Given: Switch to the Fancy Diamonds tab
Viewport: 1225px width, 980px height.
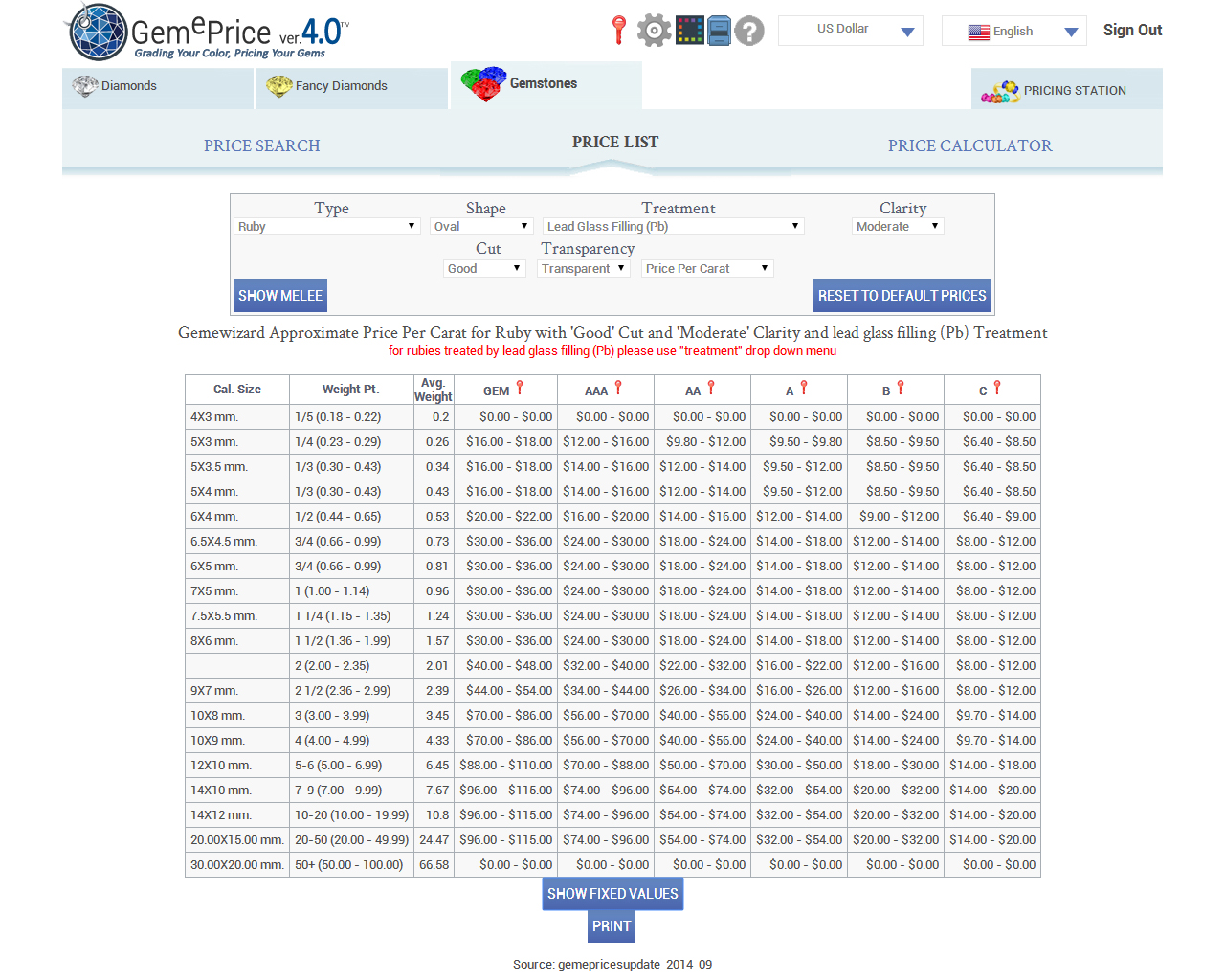Looking at the screenshot, I should pos(351,87).
